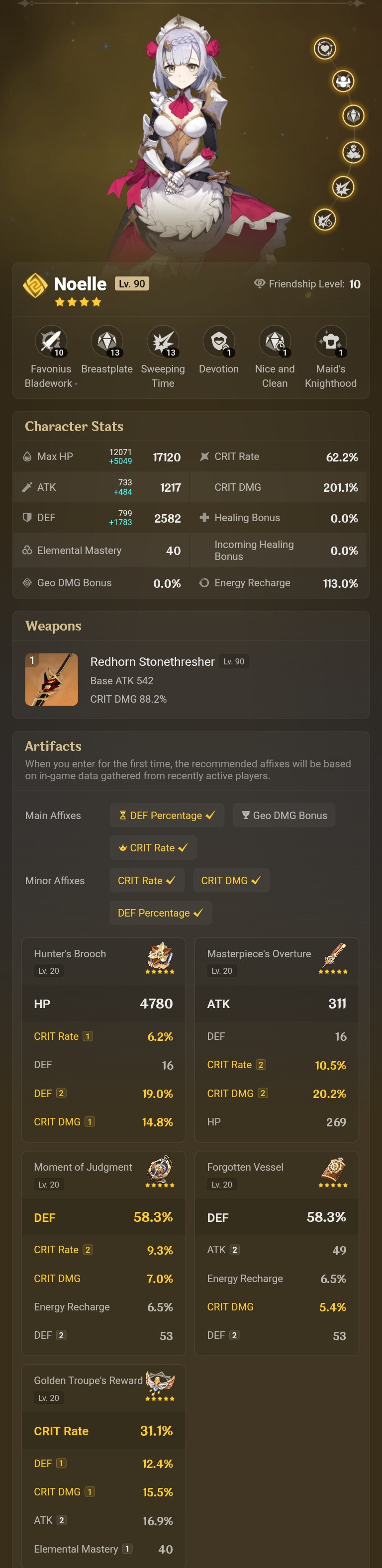Image resolution: width=382 pixels, height=1568 pixels.
Task: Toggle the CRIT Rate main affix with crown
Action: pos(153,847)
